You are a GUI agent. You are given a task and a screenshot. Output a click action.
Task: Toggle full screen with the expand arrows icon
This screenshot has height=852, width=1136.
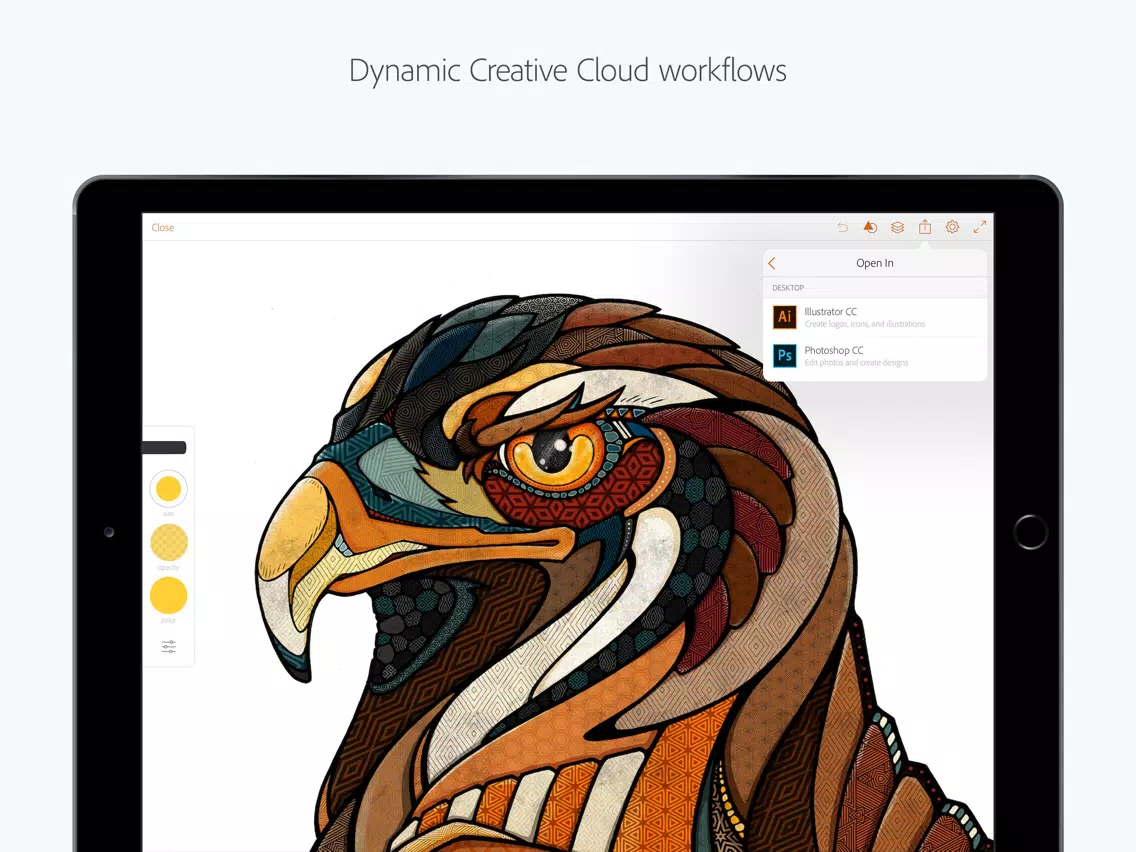coord(980,227)
